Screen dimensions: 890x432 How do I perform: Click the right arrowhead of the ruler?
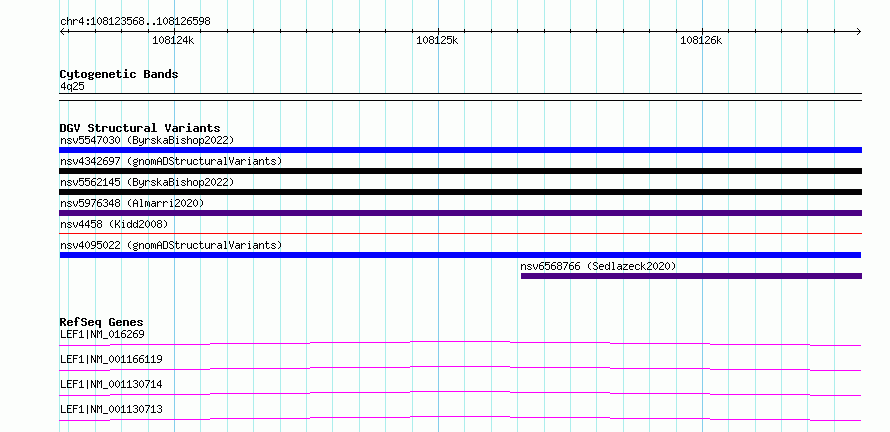click(x=858, y=31)
